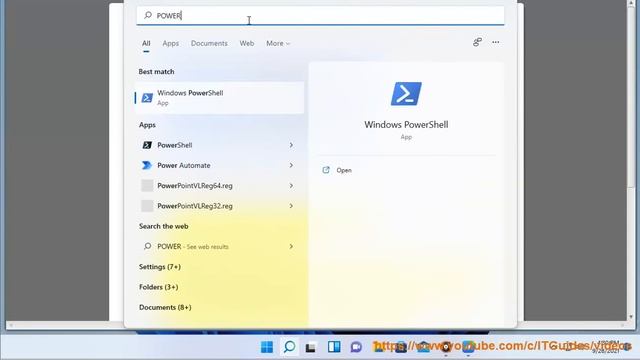Expand the PowerPointVLReg64.reg chevron
The width and height of the screenshot is (640, 360).
[x=291, y=186]
